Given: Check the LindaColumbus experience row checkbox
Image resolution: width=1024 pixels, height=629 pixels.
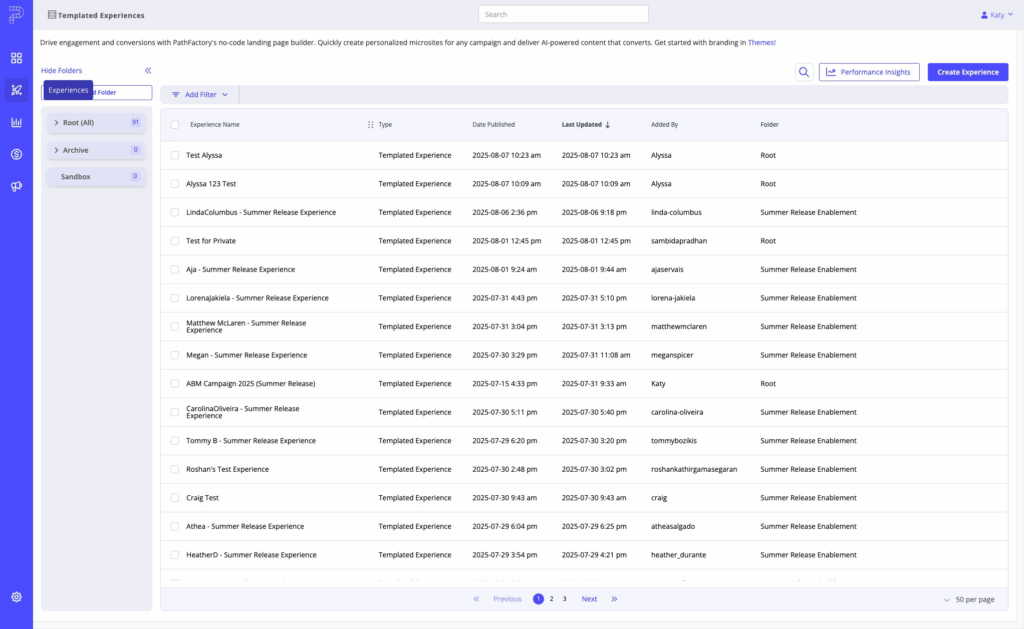Looking at the screenshot, I should tap(174, 212).
